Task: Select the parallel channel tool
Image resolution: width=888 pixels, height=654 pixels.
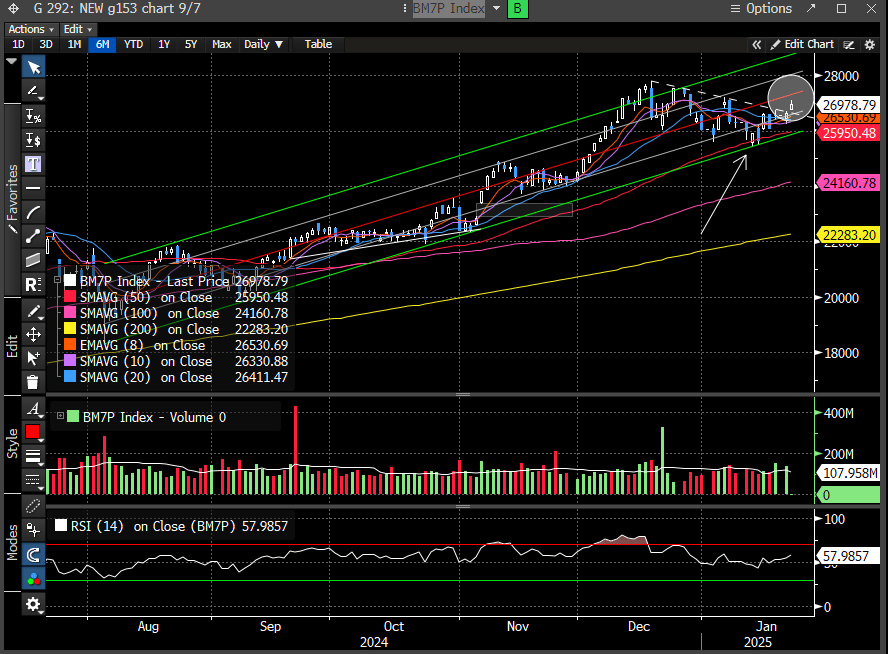Action: (33, 260)
